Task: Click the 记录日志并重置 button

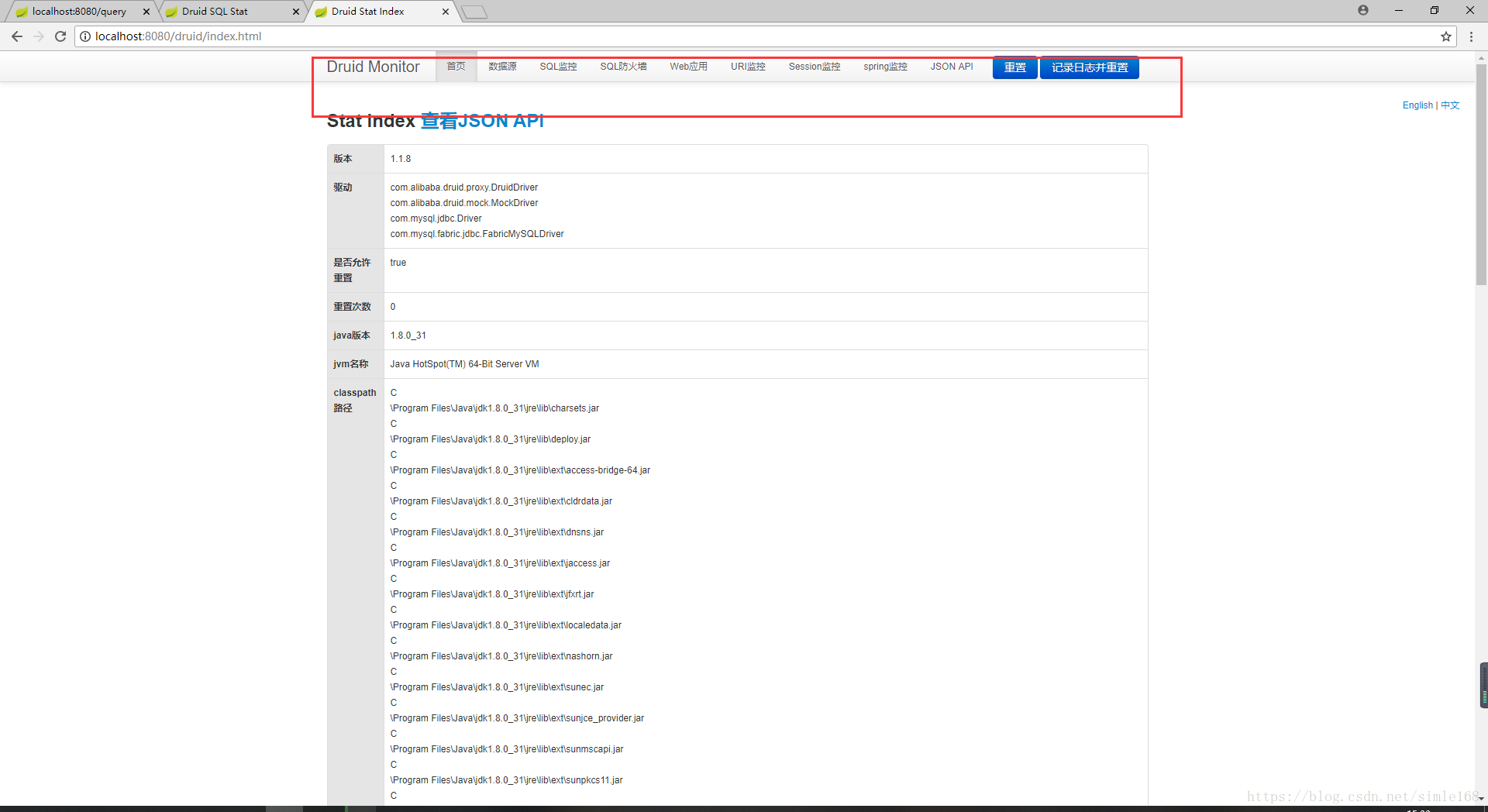Action: [x=1089, y=67]
